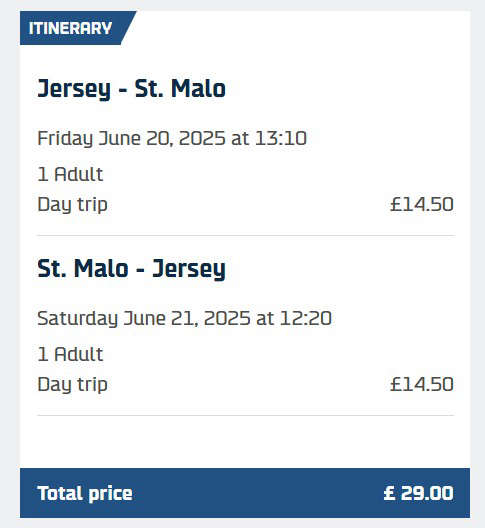Select the first 1 Adult passenger line
Screen dimensions: 485x528
coord(70,174)
